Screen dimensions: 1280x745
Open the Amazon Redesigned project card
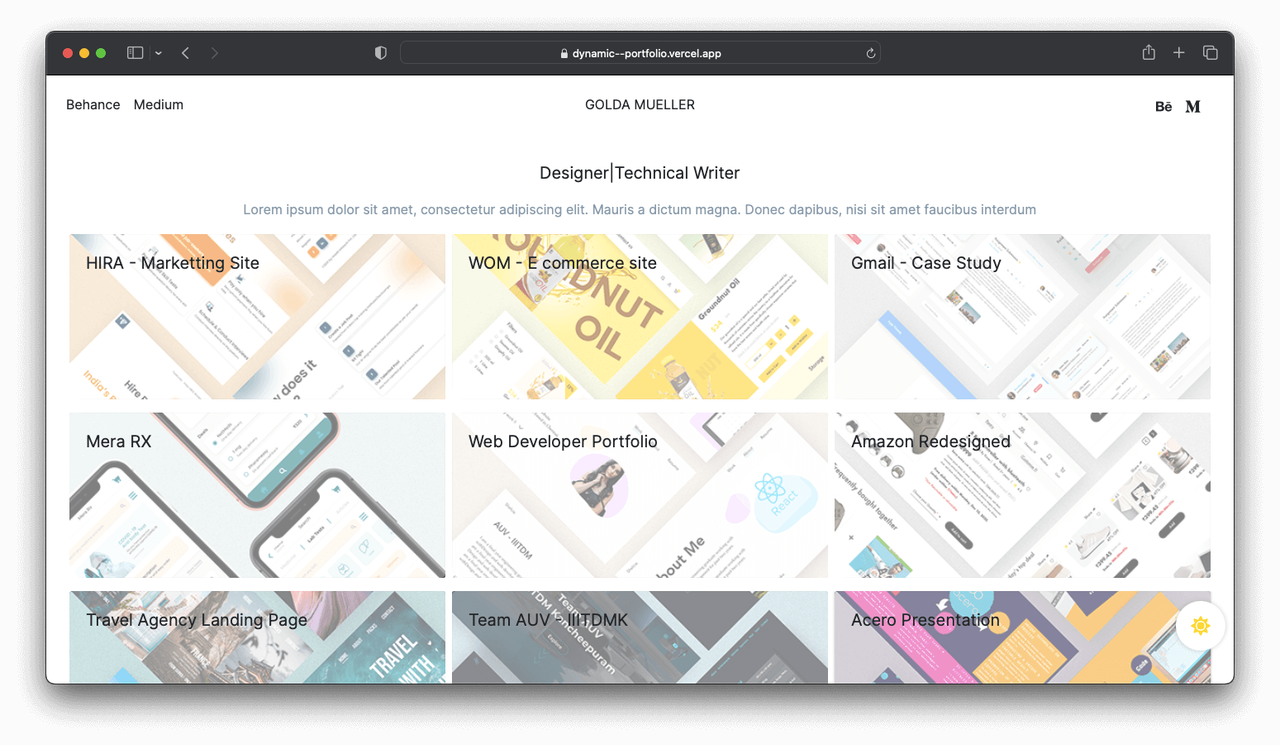[x=1023, y=495]
